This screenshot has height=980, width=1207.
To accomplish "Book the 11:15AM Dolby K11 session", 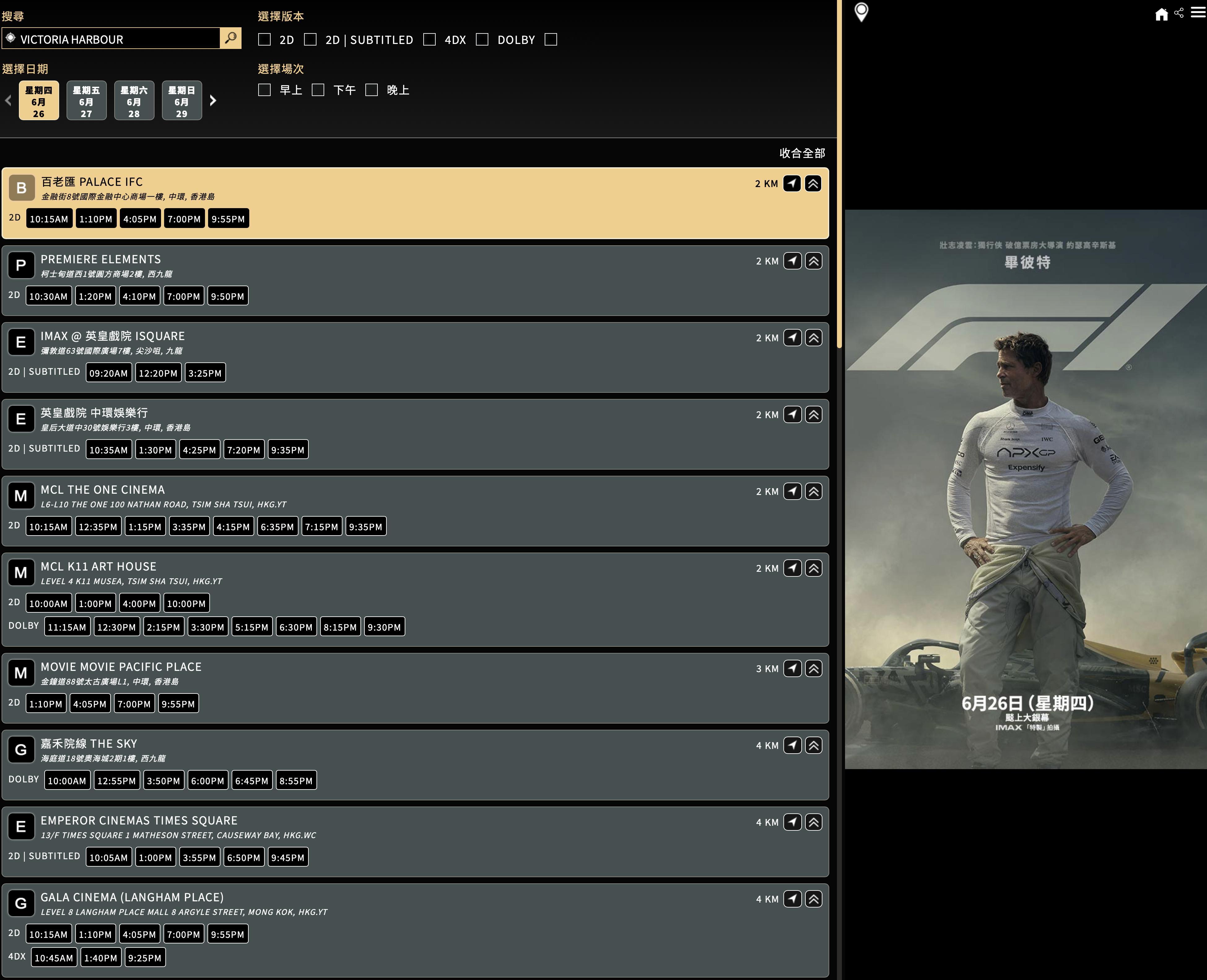I will point(67,627).
